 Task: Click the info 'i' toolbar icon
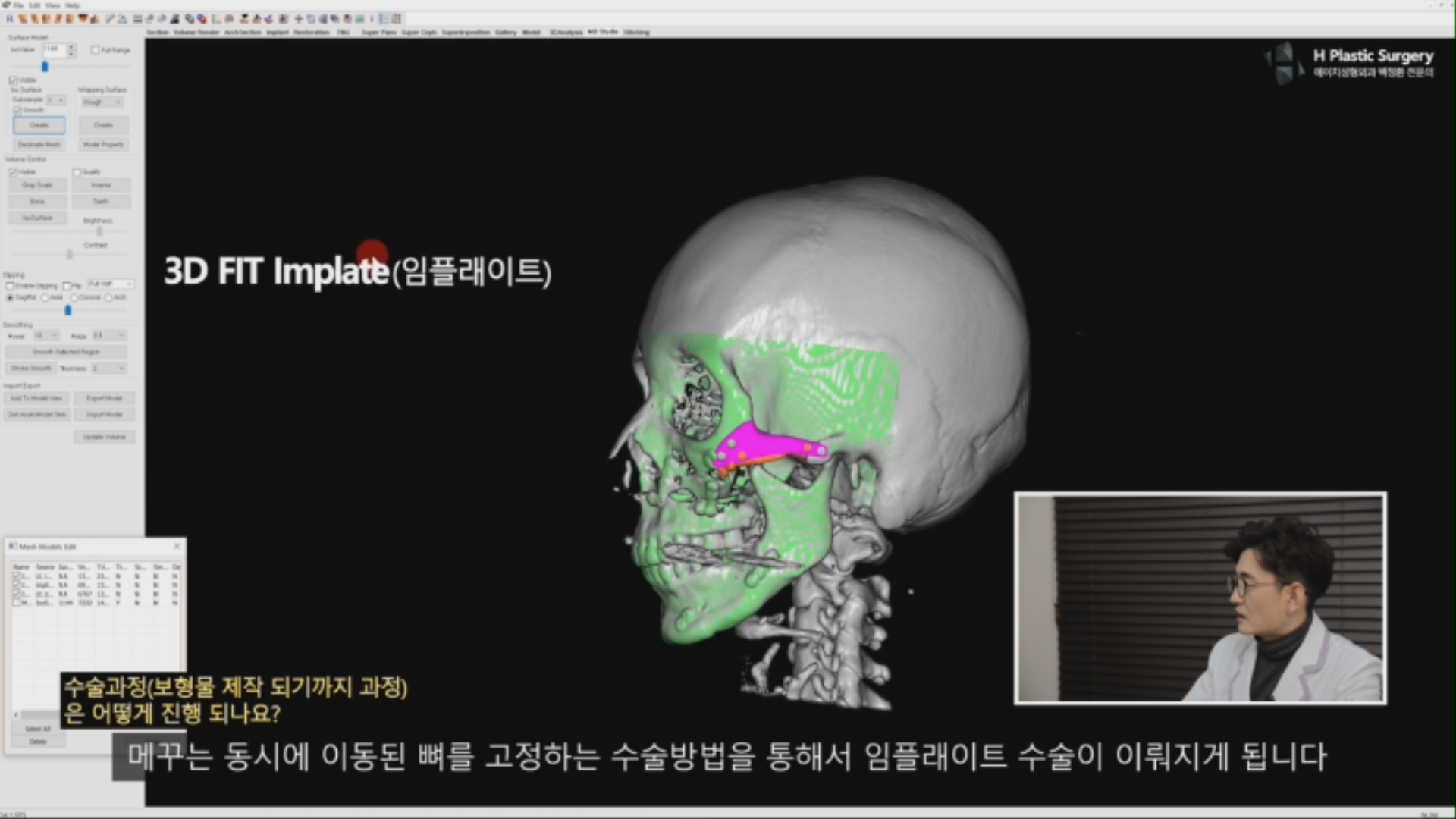[x=372, y=19]
